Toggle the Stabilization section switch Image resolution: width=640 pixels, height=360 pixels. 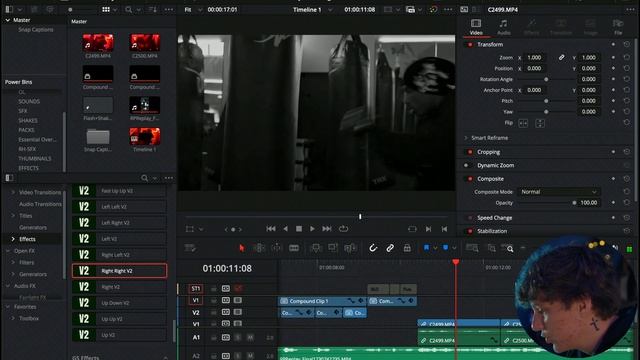click(x=470, y=231)
